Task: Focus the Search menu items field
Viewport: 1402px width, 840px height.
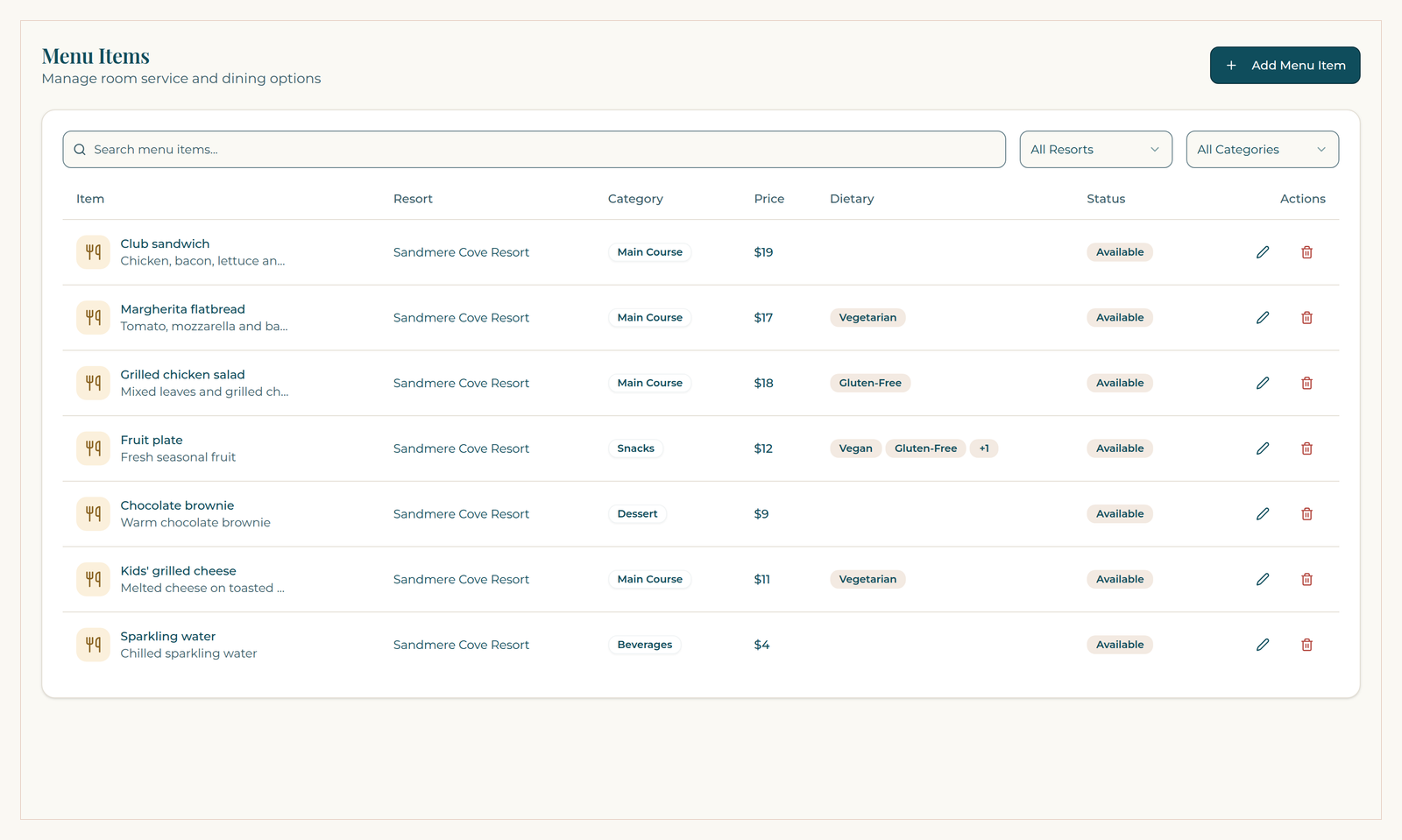Action: point(534,150)
